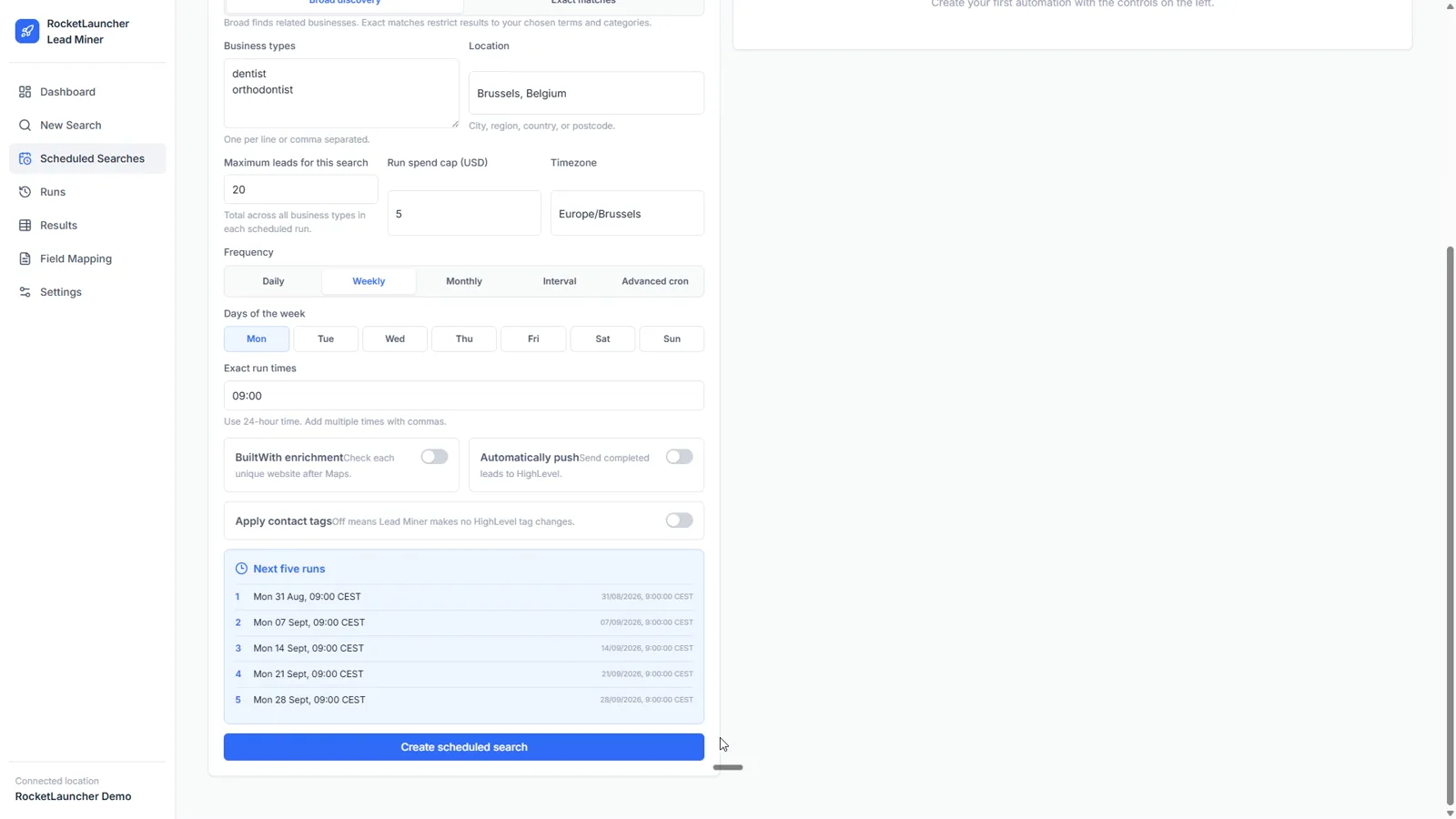Click the Run spend cap field
The width and height of the screenshot is (1456, 819).
(x=464, y=214)
